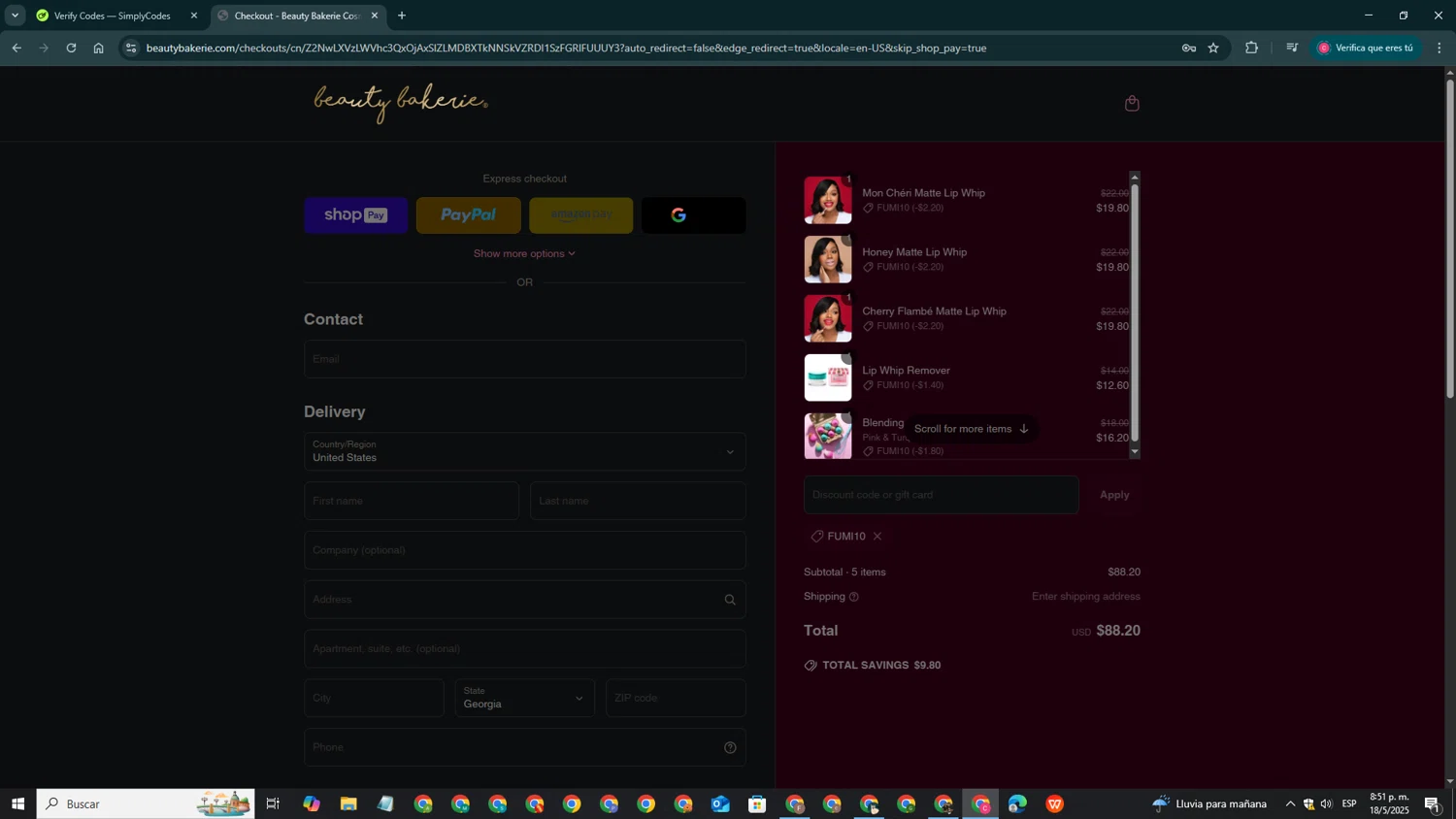
Task: Open the Chrome three-dot menu
Action: 1439,48
